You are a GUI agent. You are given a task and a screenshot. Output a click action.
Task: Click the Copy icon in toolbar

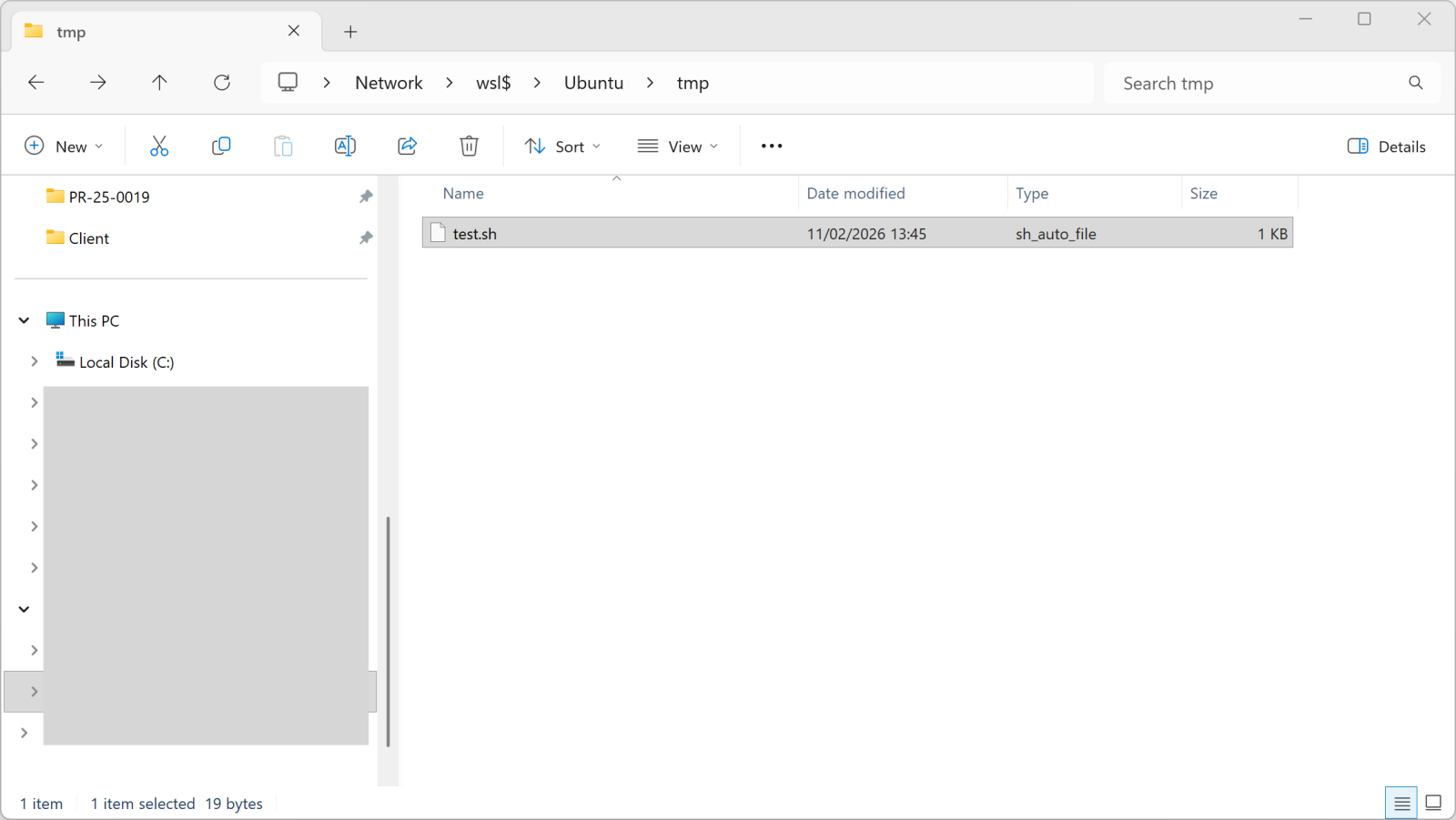point(221,146)
